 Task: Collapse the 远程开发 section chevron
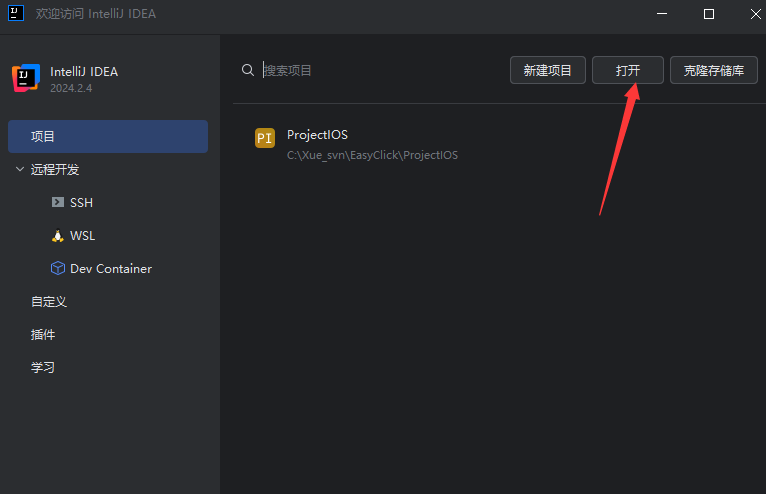[x=19, y=169]
